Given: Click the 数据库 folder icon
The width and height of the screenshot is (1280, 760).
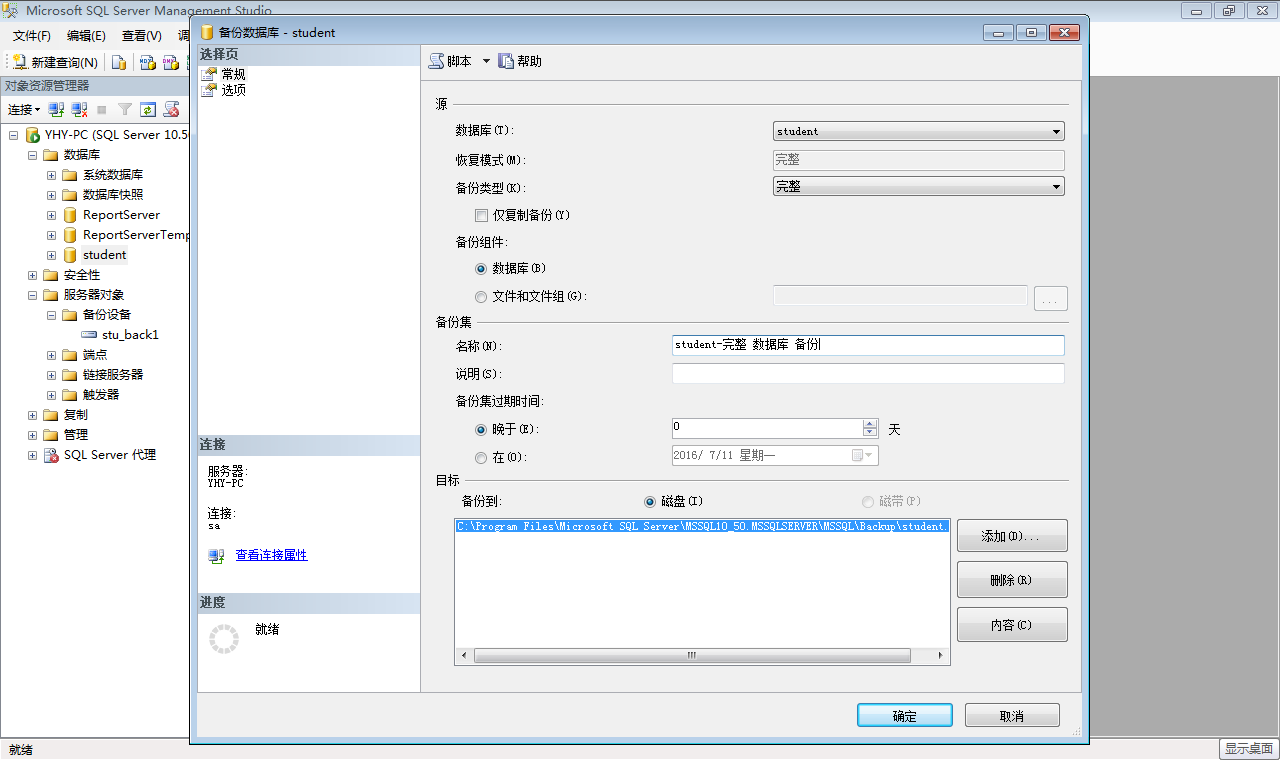Looking at the screenshot, I should 51,155.
